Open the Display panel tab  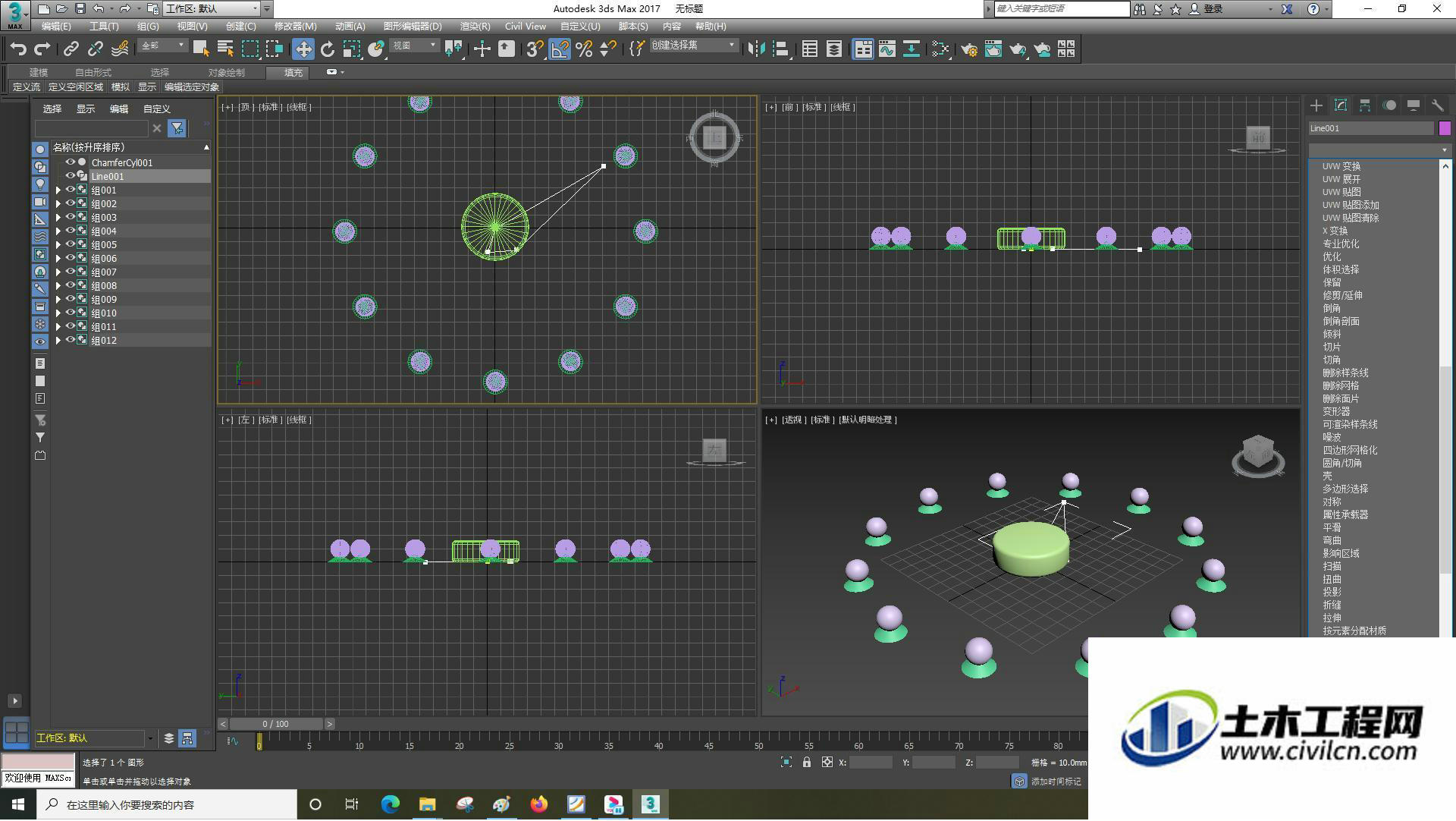[x=1414, y=105]
